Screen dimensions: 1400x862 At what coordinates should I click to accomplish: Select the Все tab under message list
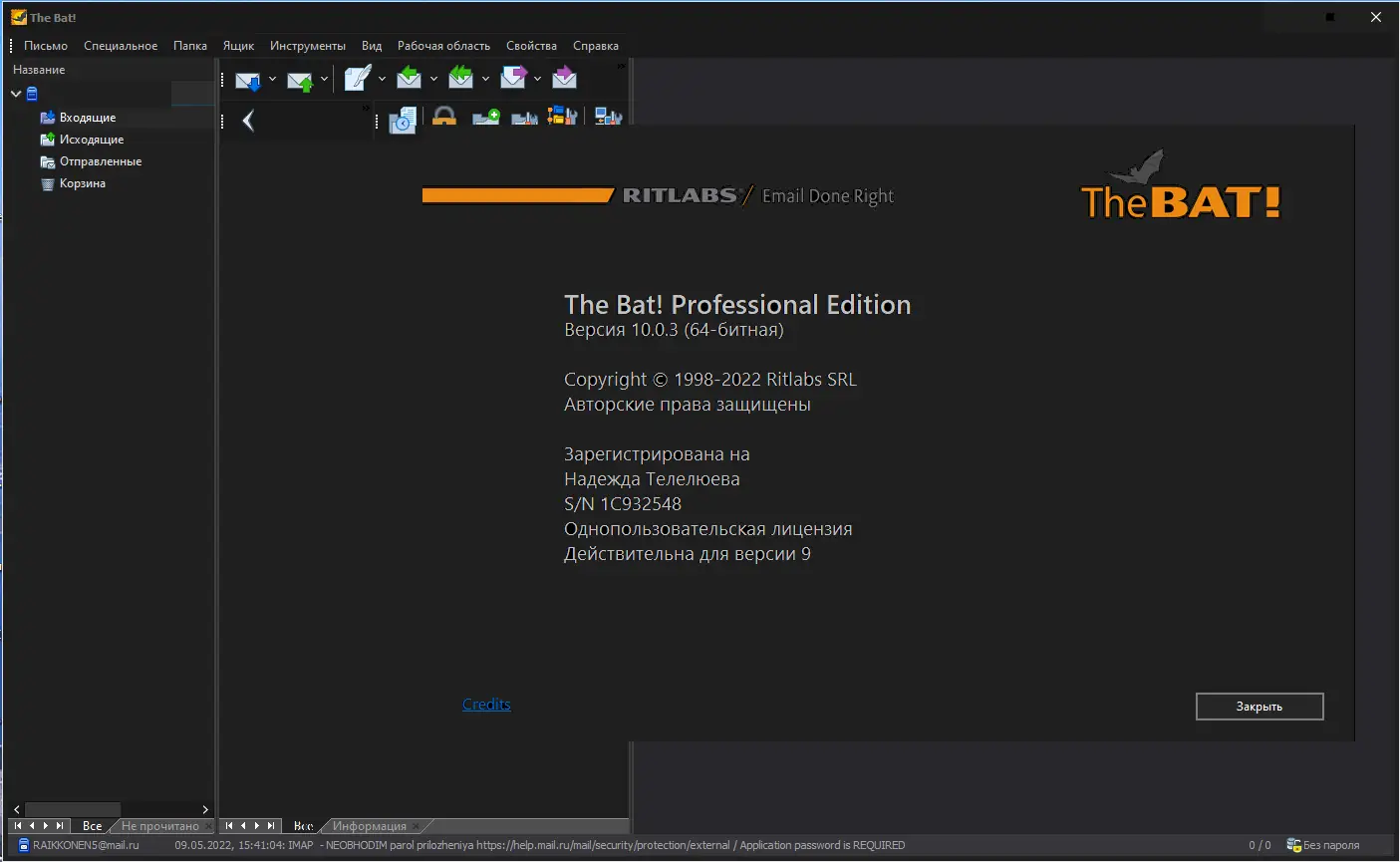click(x=303, y=826)
